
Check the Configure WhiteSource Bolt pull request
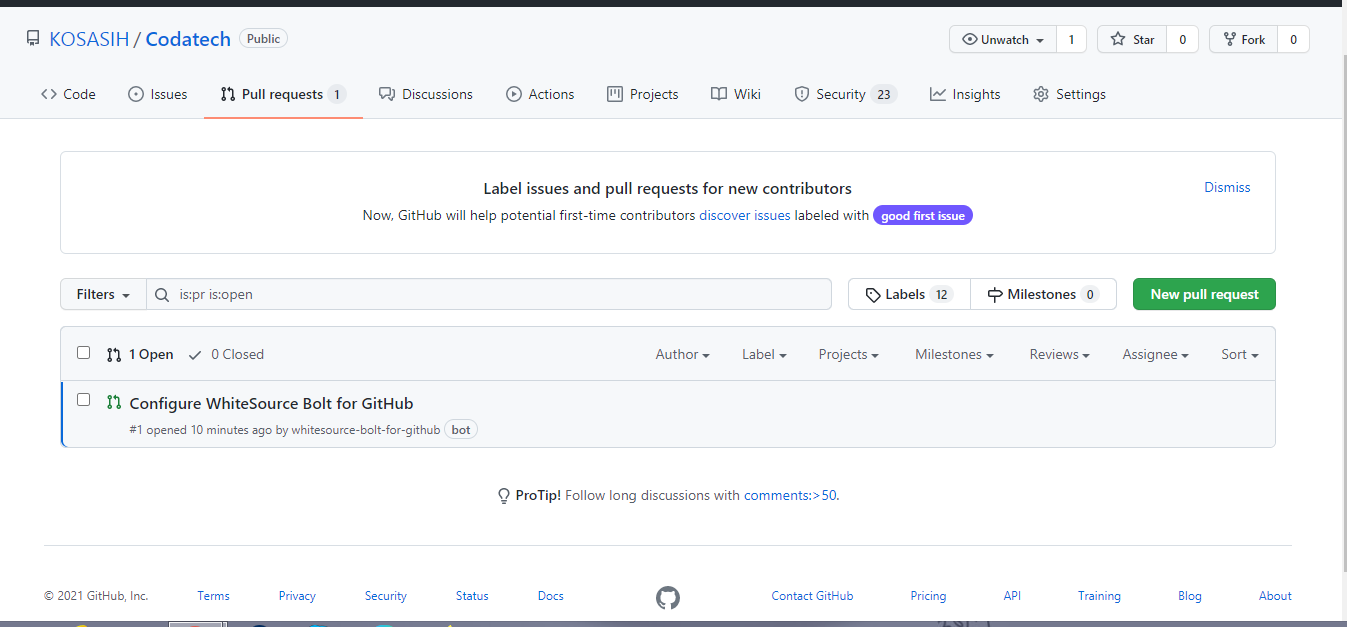point(84,400)
